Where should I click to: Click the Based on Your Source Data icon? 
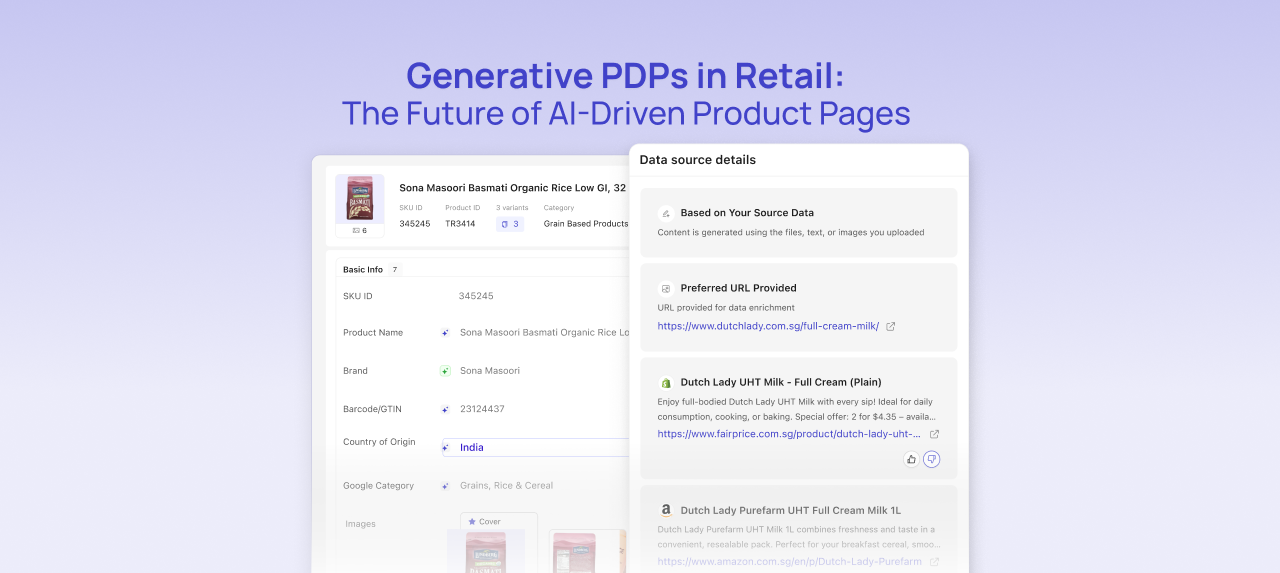pos(666,213)
